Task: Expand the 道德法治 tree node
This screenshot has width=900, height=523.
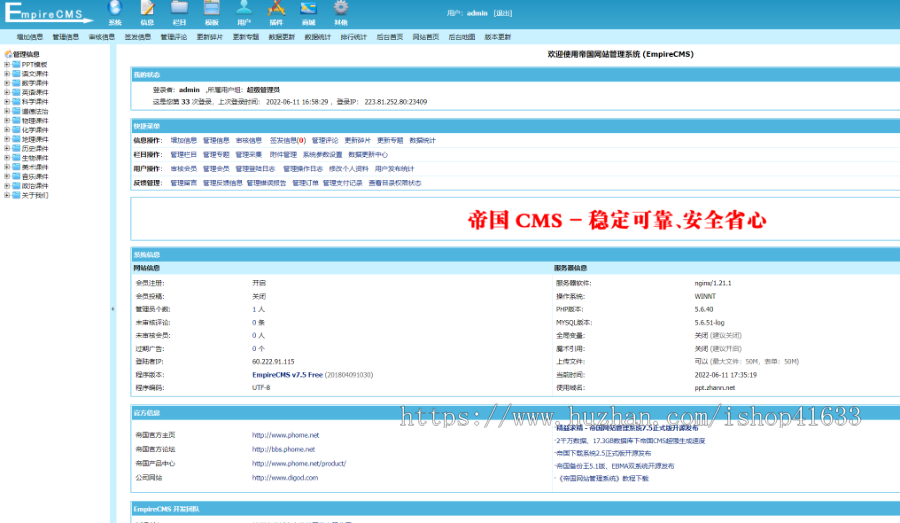Action: (7, 111)
